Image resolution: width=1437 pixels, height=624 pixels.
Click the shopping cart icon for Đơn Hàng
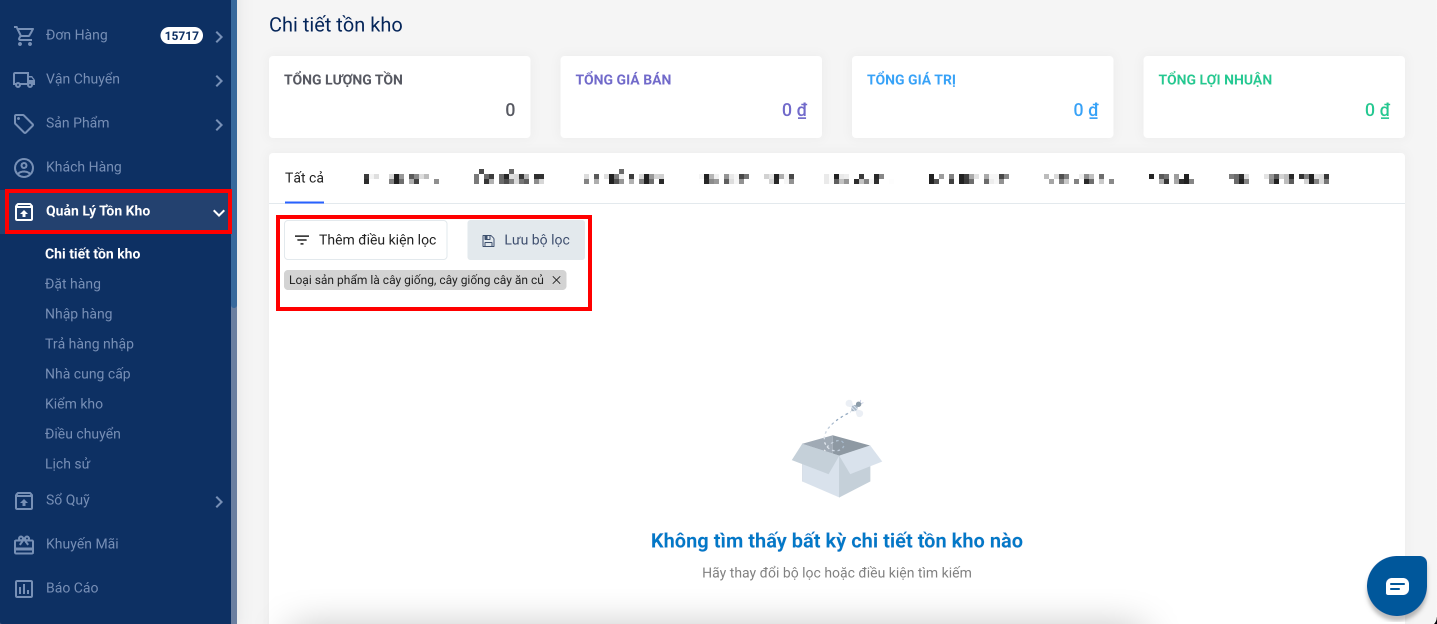point(24,36)
